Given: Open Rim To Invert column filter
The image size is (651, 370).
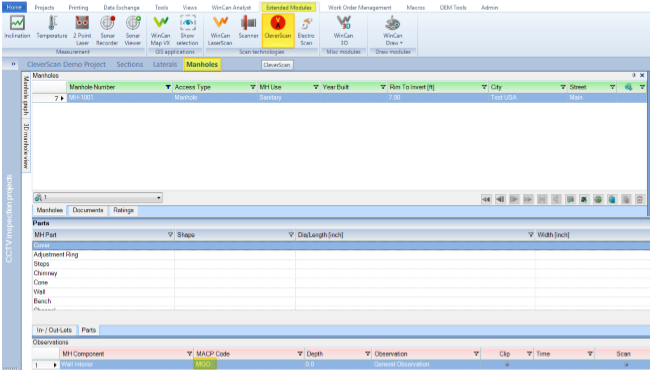Looking at the screenshot, I should pos(484,87).
